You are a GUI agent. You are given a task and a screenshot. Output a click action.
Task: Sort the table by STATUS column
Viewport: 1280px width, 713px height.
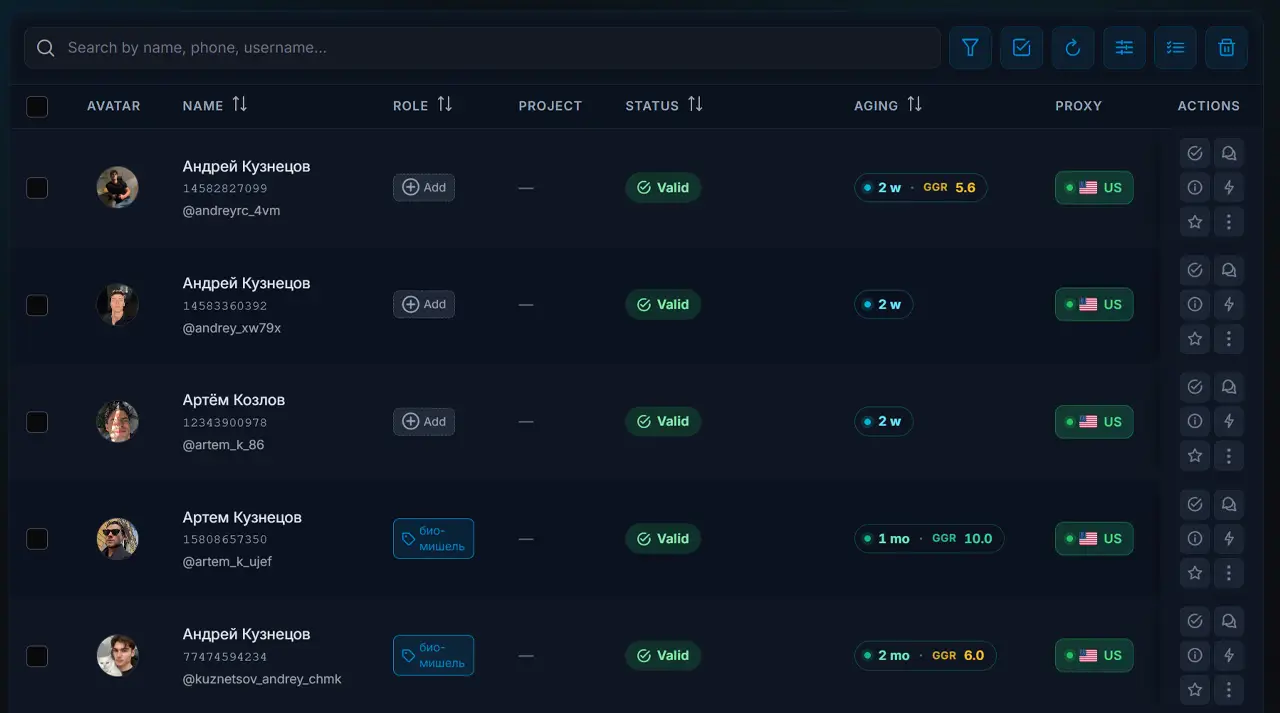pyautogui.click(x=695, y=104)
